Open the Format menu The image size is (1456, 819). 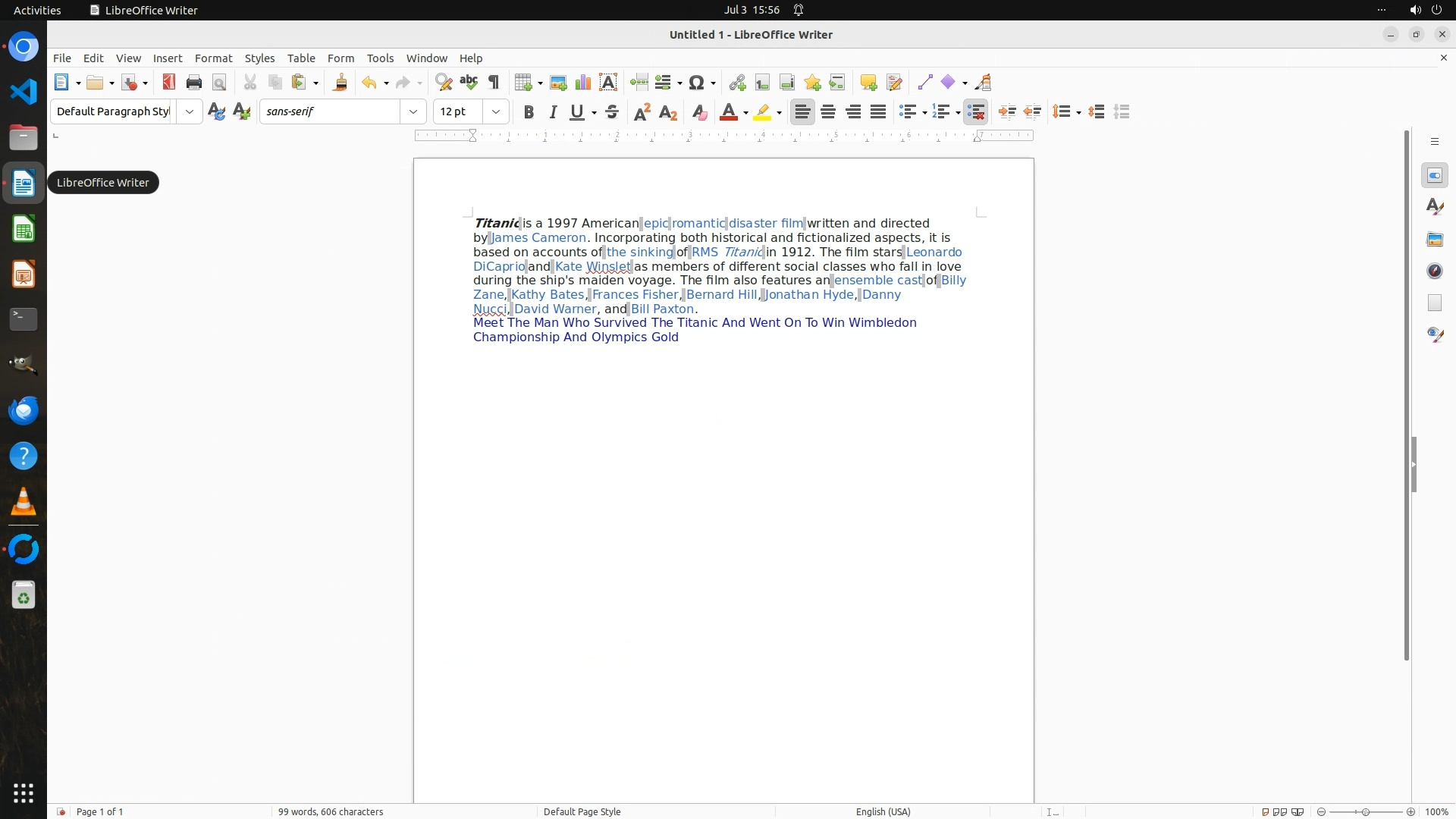point(213,58)
